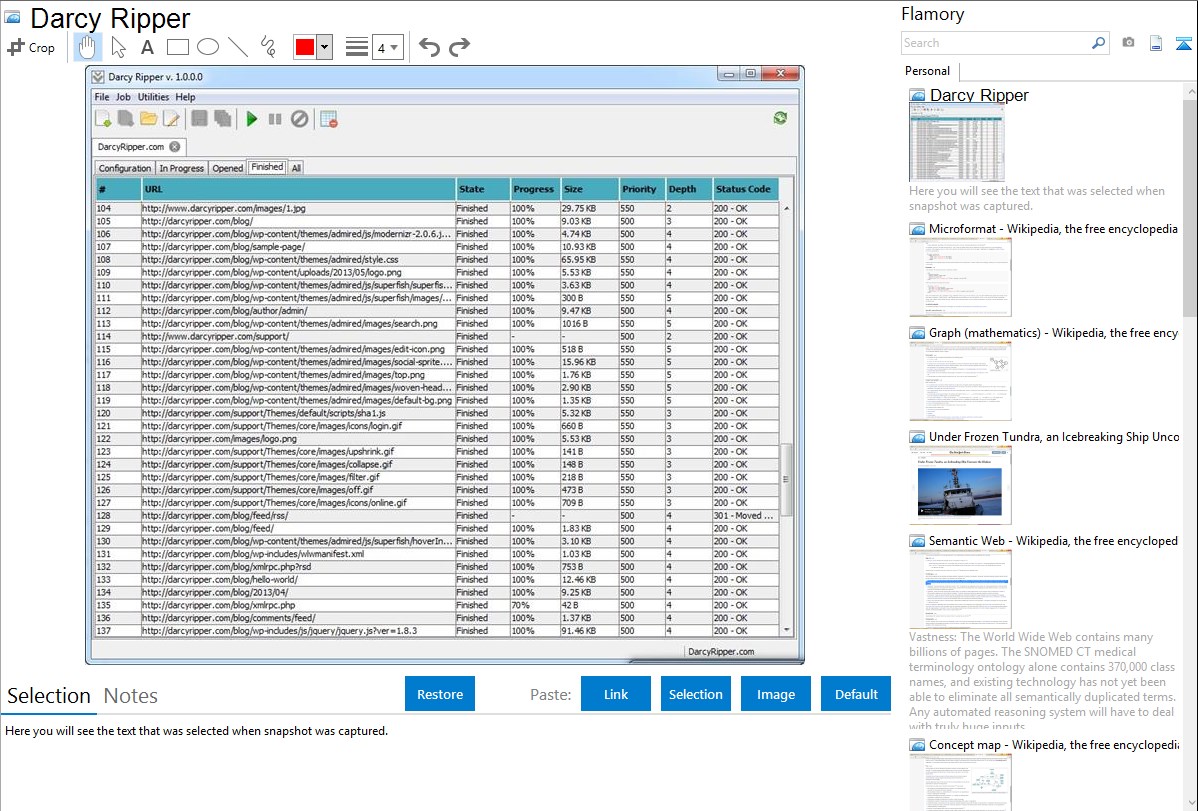Choose the arrow pointer tool

118,47
